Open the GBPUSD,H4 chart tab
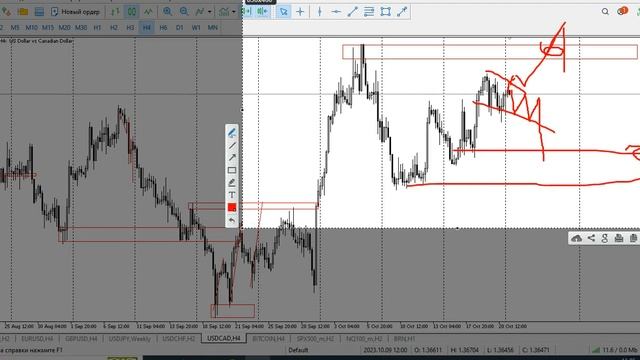 tap(81, 339)
